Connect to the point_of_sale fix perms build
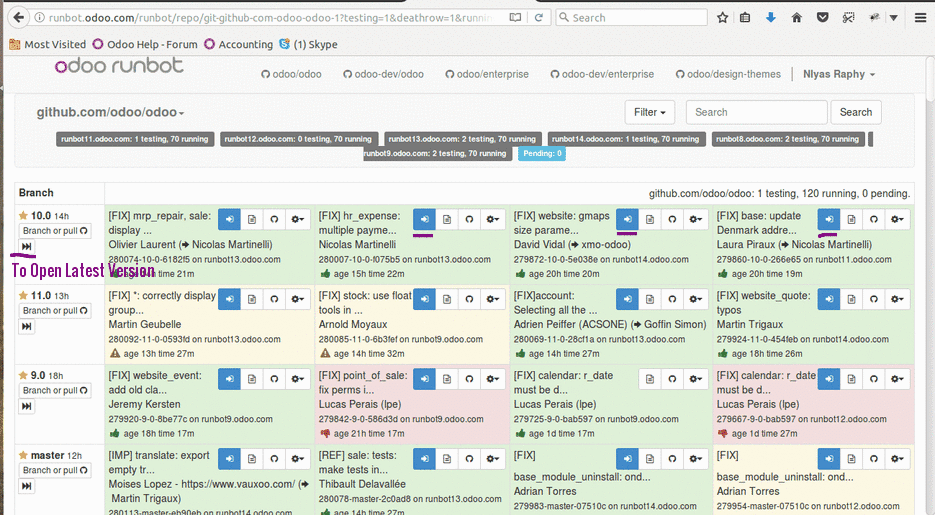 point(424,379)
